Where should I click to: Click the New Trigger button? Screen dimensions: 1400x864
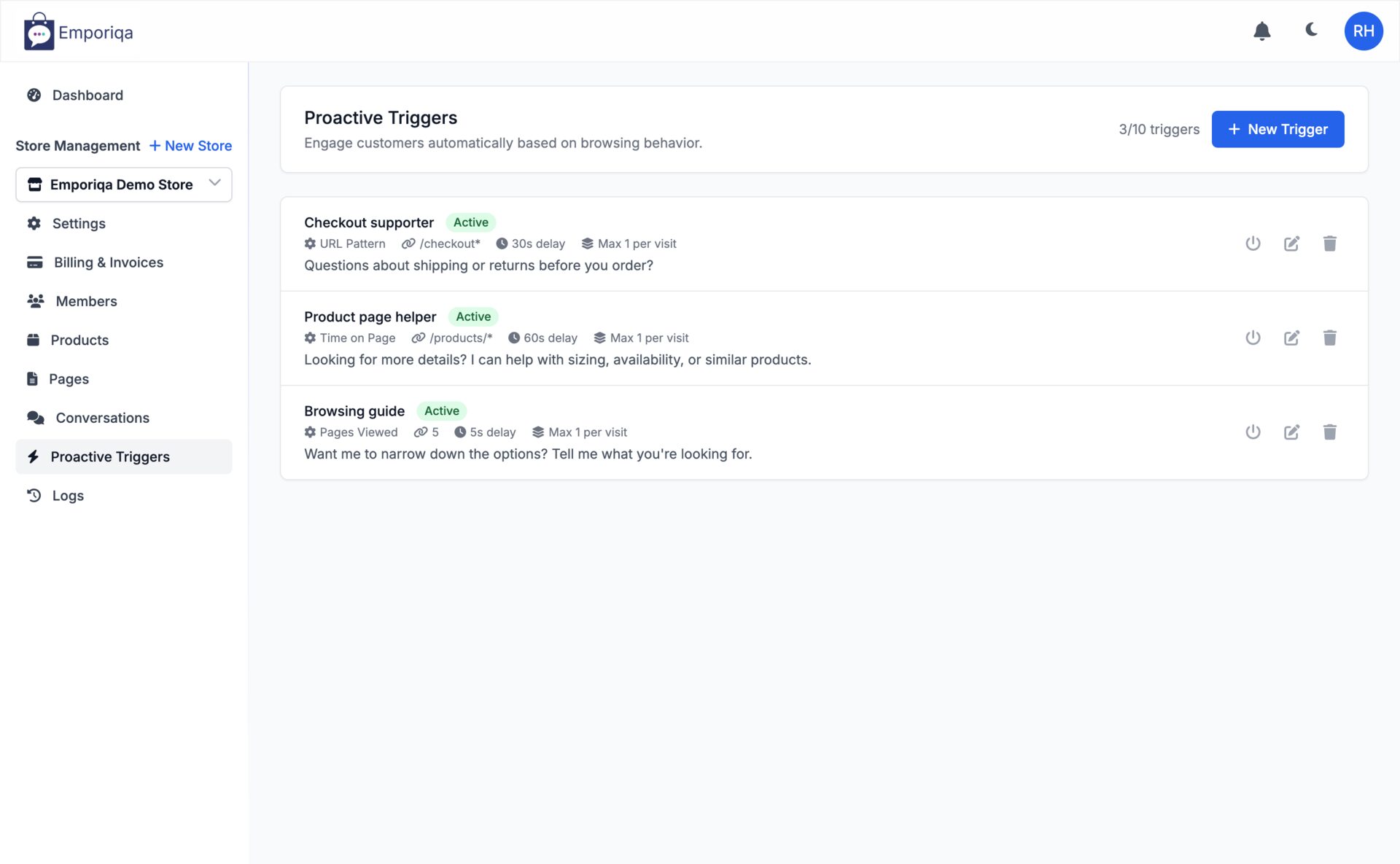click(x=1277, y=129)
